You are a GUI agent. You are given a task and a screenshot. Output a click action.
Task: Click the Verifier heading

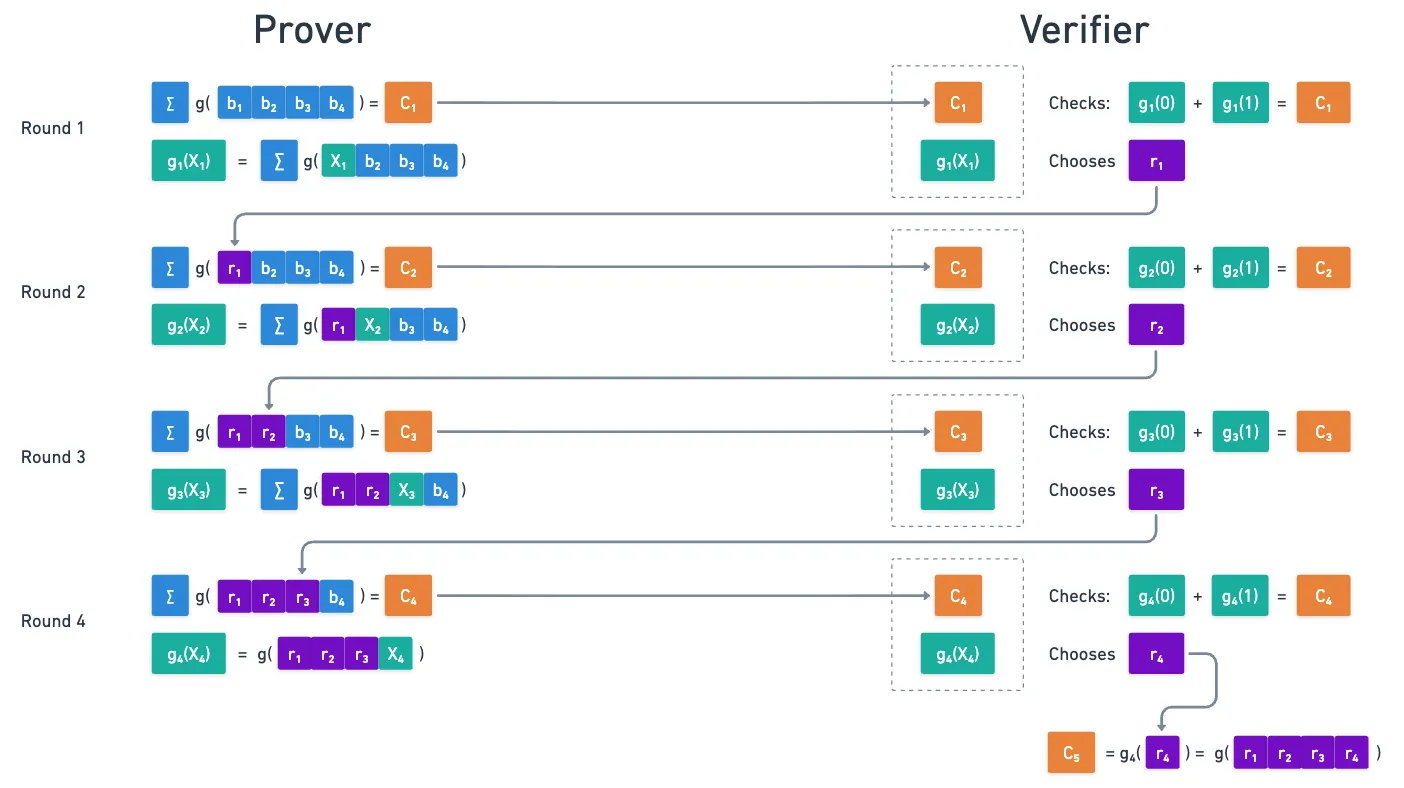coord(1084,30)
